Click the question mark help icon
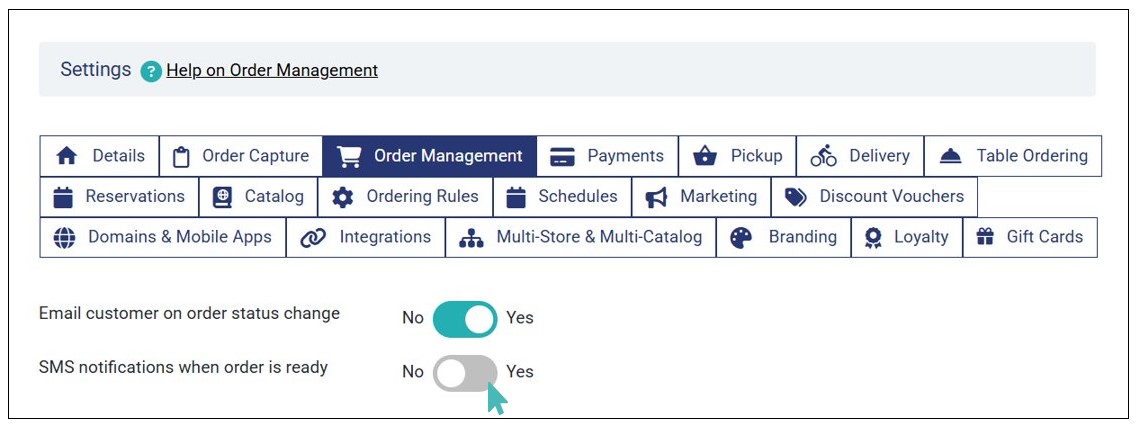Screen dimensions: 1140x427 [151, 71]
